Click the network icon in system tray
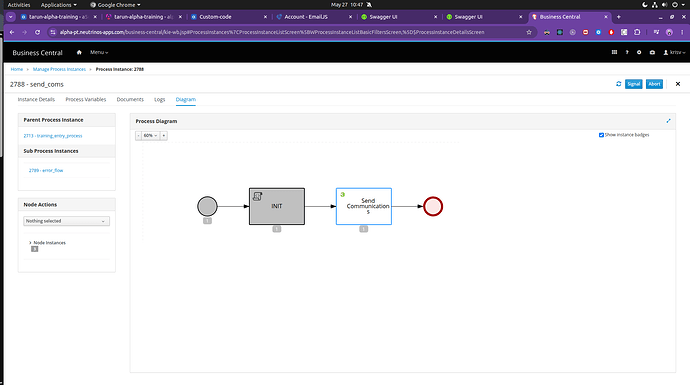Screen dimensions: 690x385 click(654, 5)
